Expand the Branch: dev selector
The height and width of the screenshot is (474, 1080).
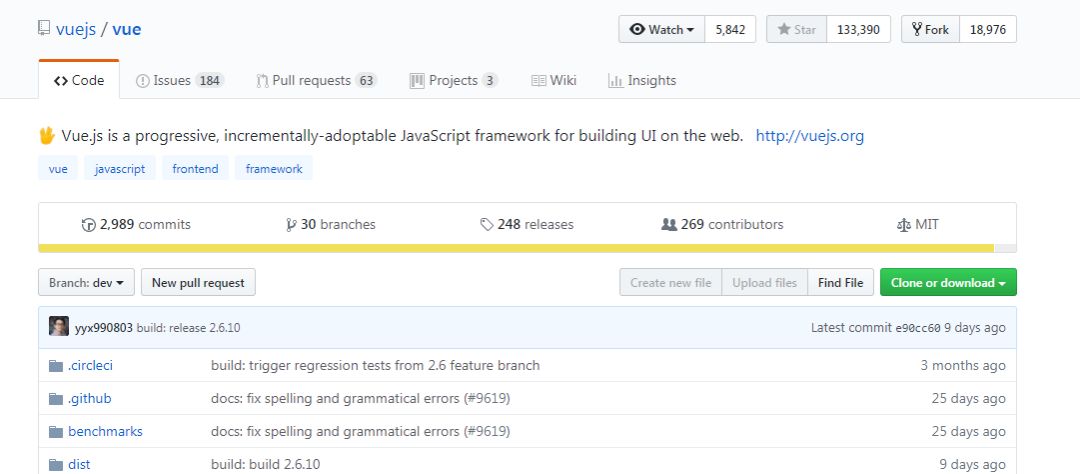click(x=86, y=283)
